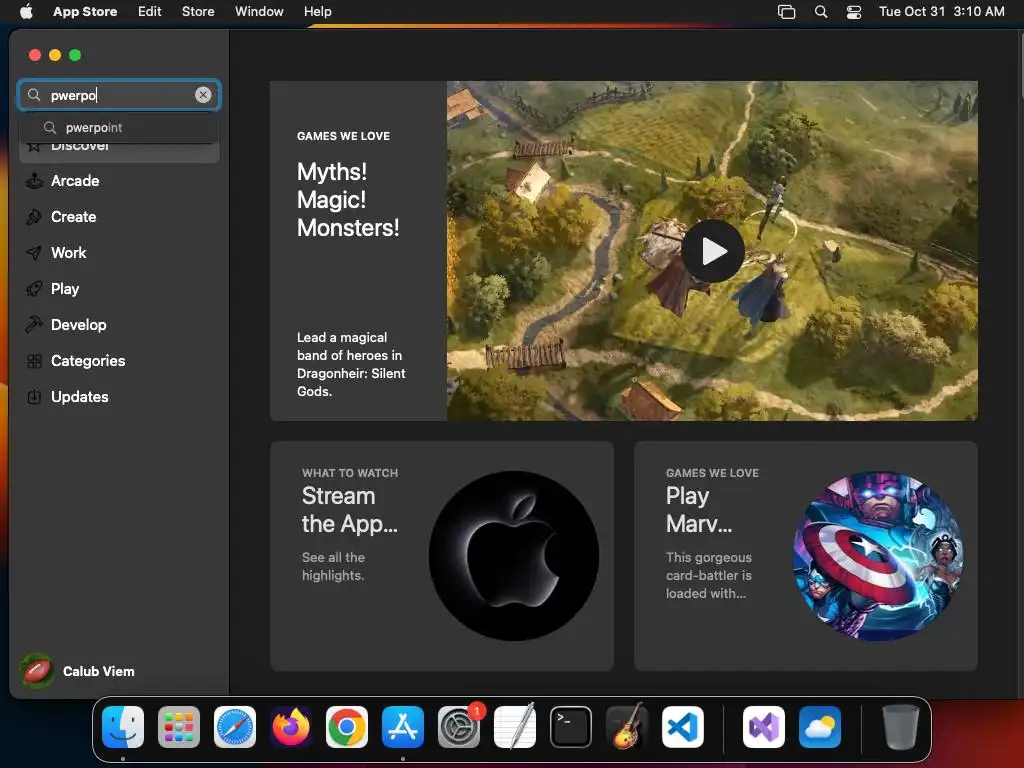Screen dimensions: 1024x768
Task: Open the Window menu
Action: pyautogui.click(x=259, y=11)
